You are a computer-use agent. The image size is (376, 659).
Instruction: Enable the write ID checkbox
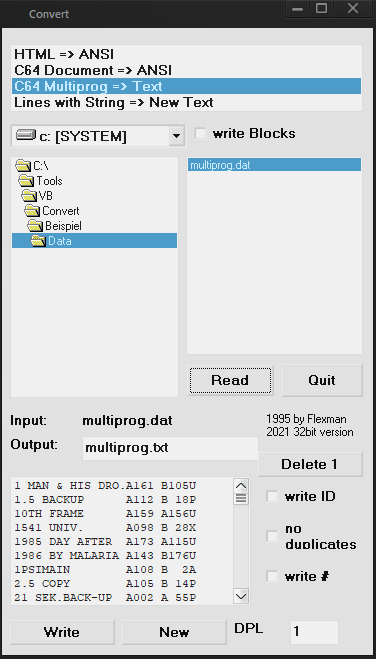[272, 496]
